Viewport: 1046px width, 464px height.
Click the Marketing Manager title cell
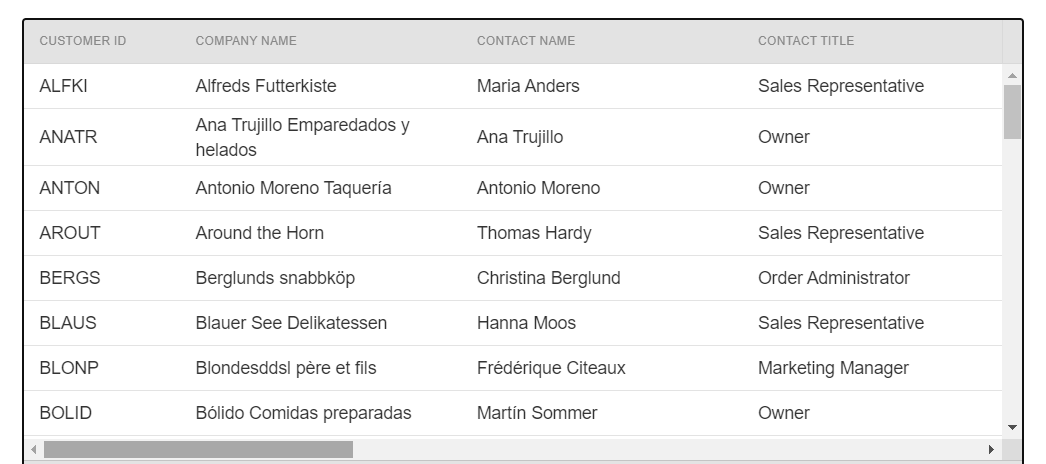pyautogui.click(x=833, y=368)
